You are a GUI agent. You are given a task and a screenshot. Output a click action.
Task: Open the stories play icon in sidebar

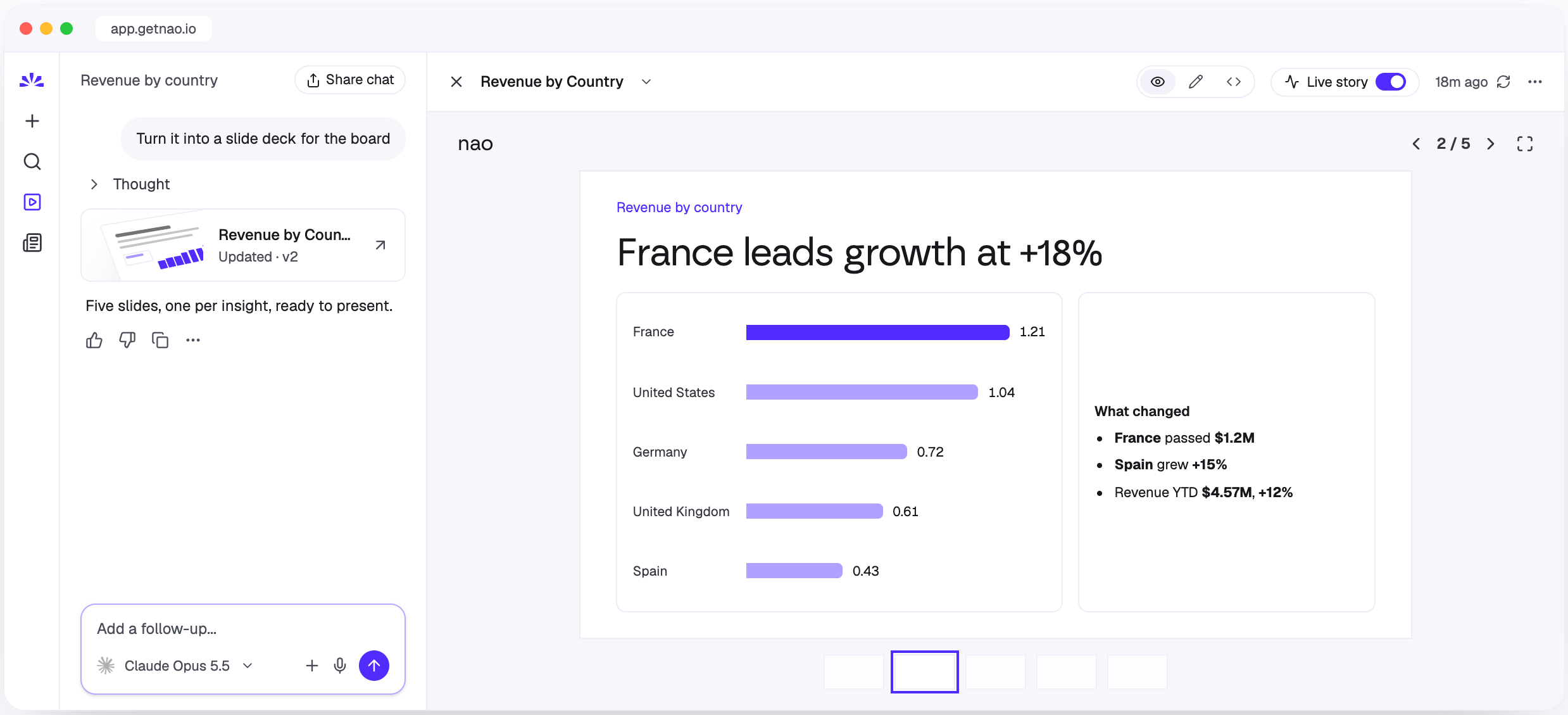[32, 202]
